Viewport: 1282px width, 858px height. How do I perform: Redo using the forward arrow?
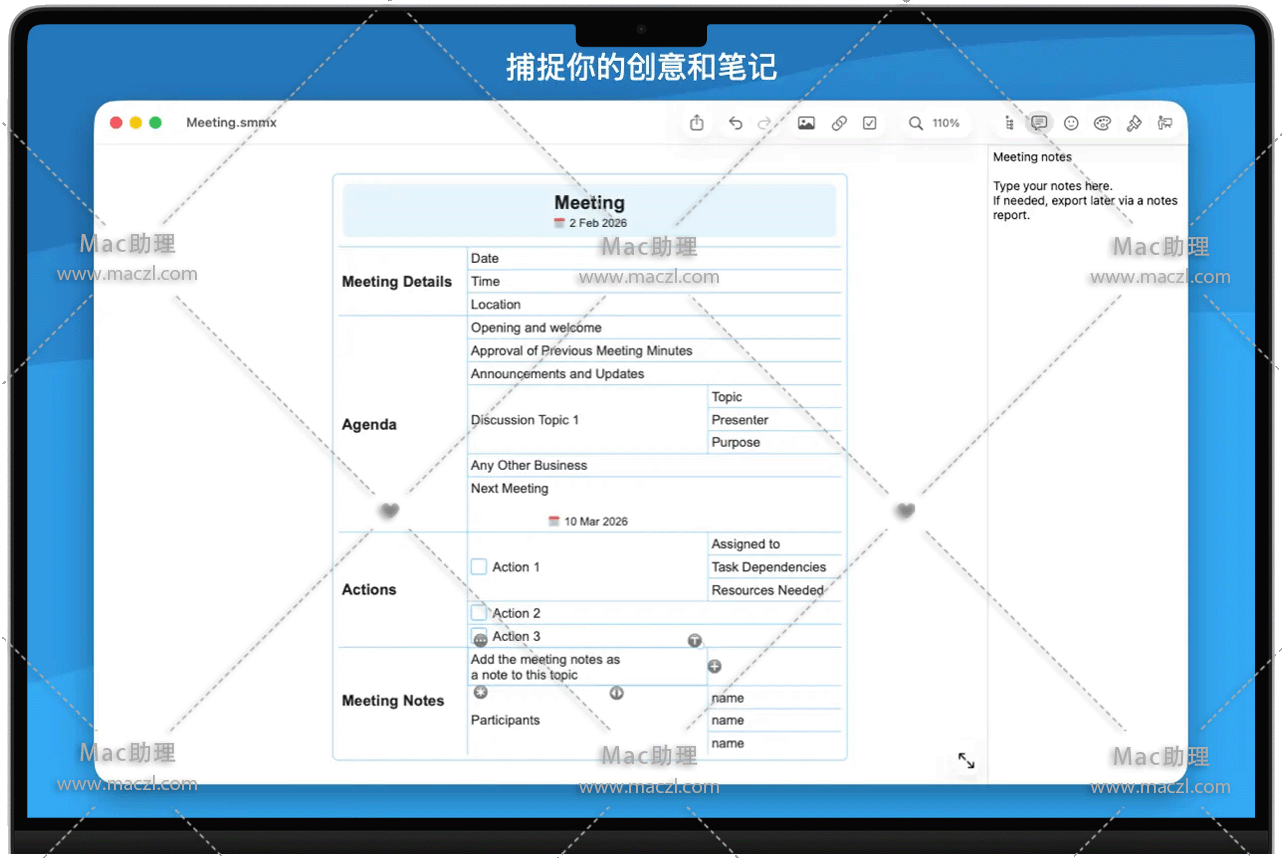click(x=765, y=123)
